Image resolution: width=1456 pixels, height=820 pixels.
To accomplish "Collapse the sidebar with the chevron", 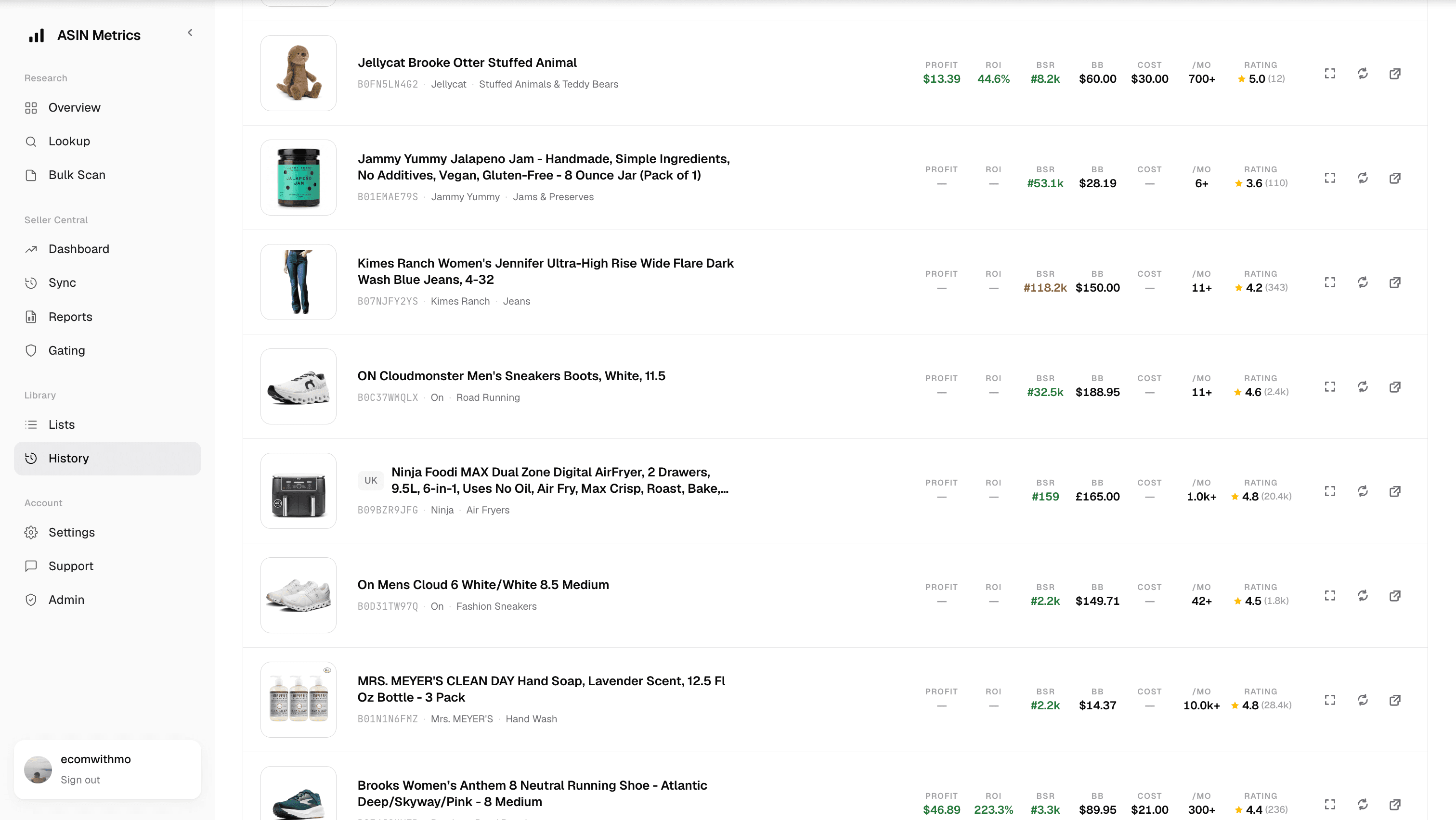I will tap(190, 33).
